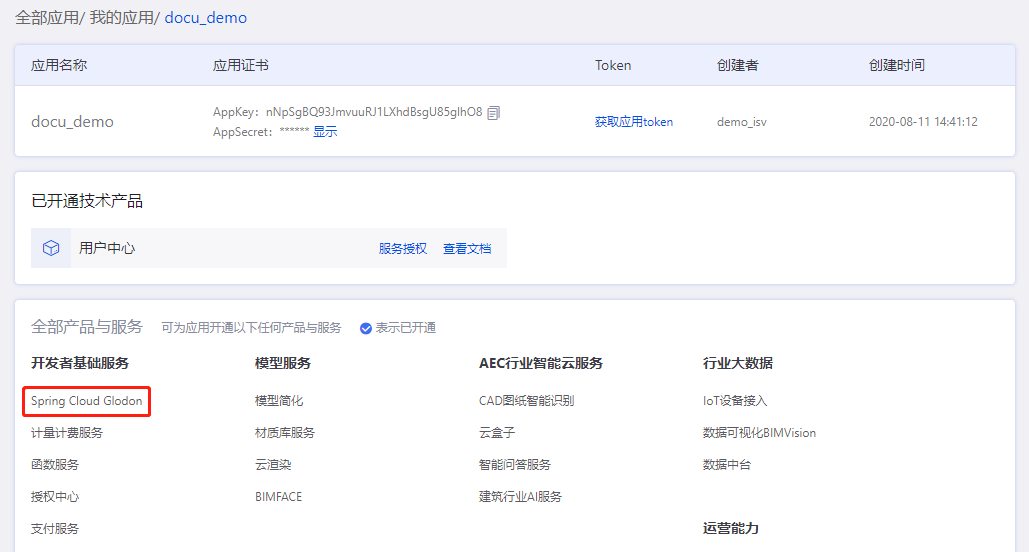The image size is (1029, 552).
Task: Go to 全部应用 in breadcrumb
Action: [x=44, y=18]
